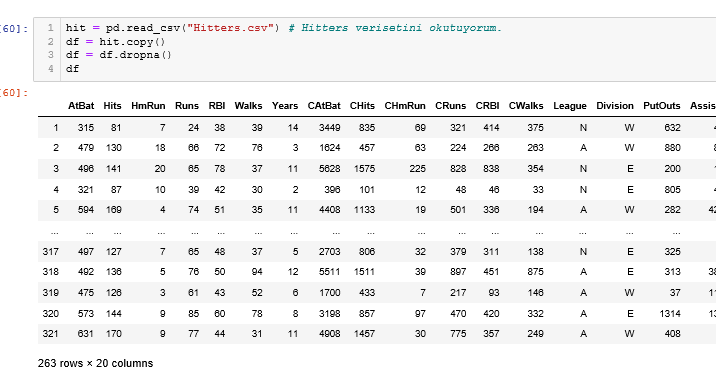Viewport: 716px width, 376px height.
Task: Click the comment 'Hitters verisetini okutuyorum.'
Action: [402, 28]
